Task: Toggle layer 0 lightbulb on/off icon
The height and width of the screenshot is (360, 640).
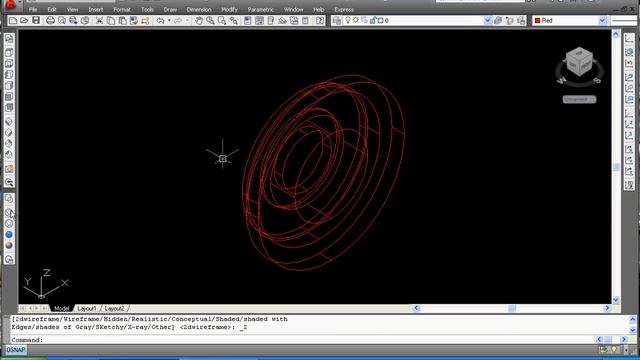Action: pyautogui.click(x=348, y=20)
